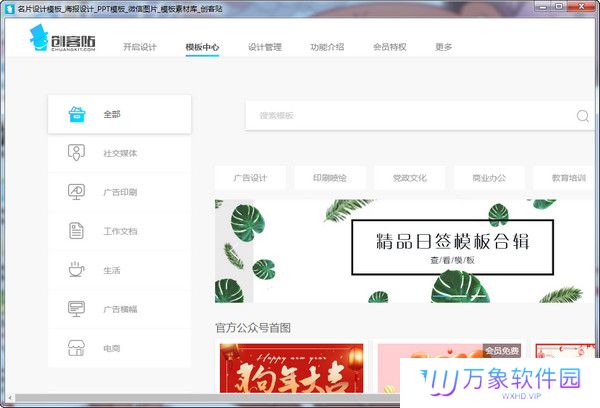Viewport: 600px width, 408px height.
Task: Click the app icon in title bar
Action: click(x=9, y=8)
